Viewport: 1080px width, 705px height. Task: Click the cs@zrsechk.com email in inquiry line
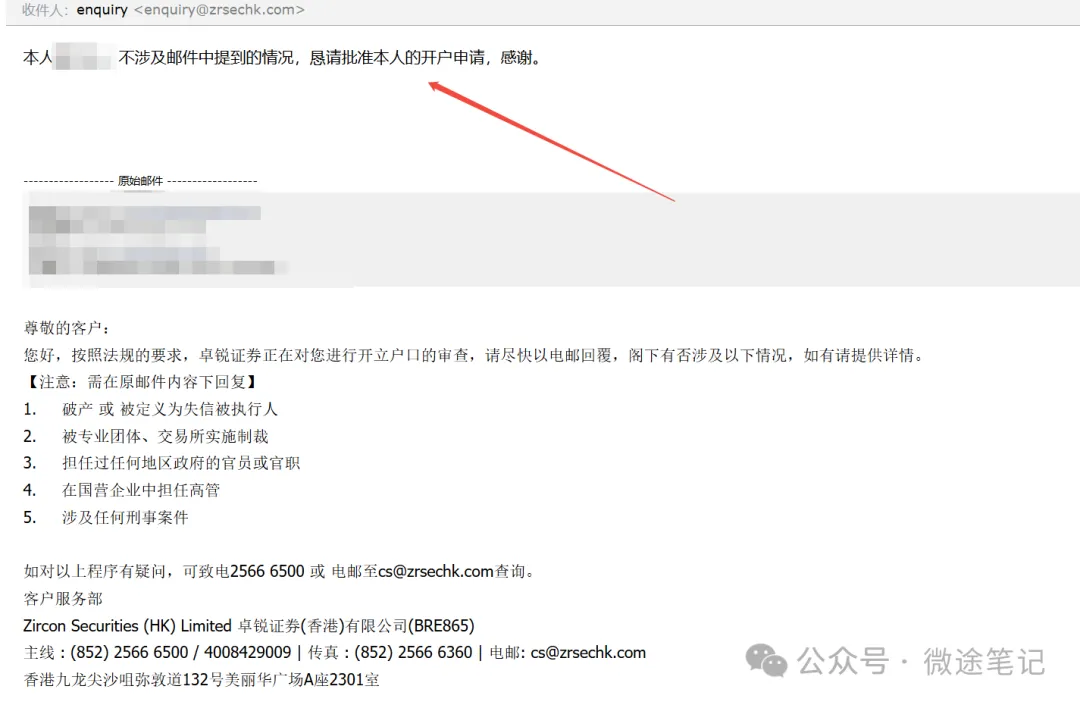coord(435,571)
